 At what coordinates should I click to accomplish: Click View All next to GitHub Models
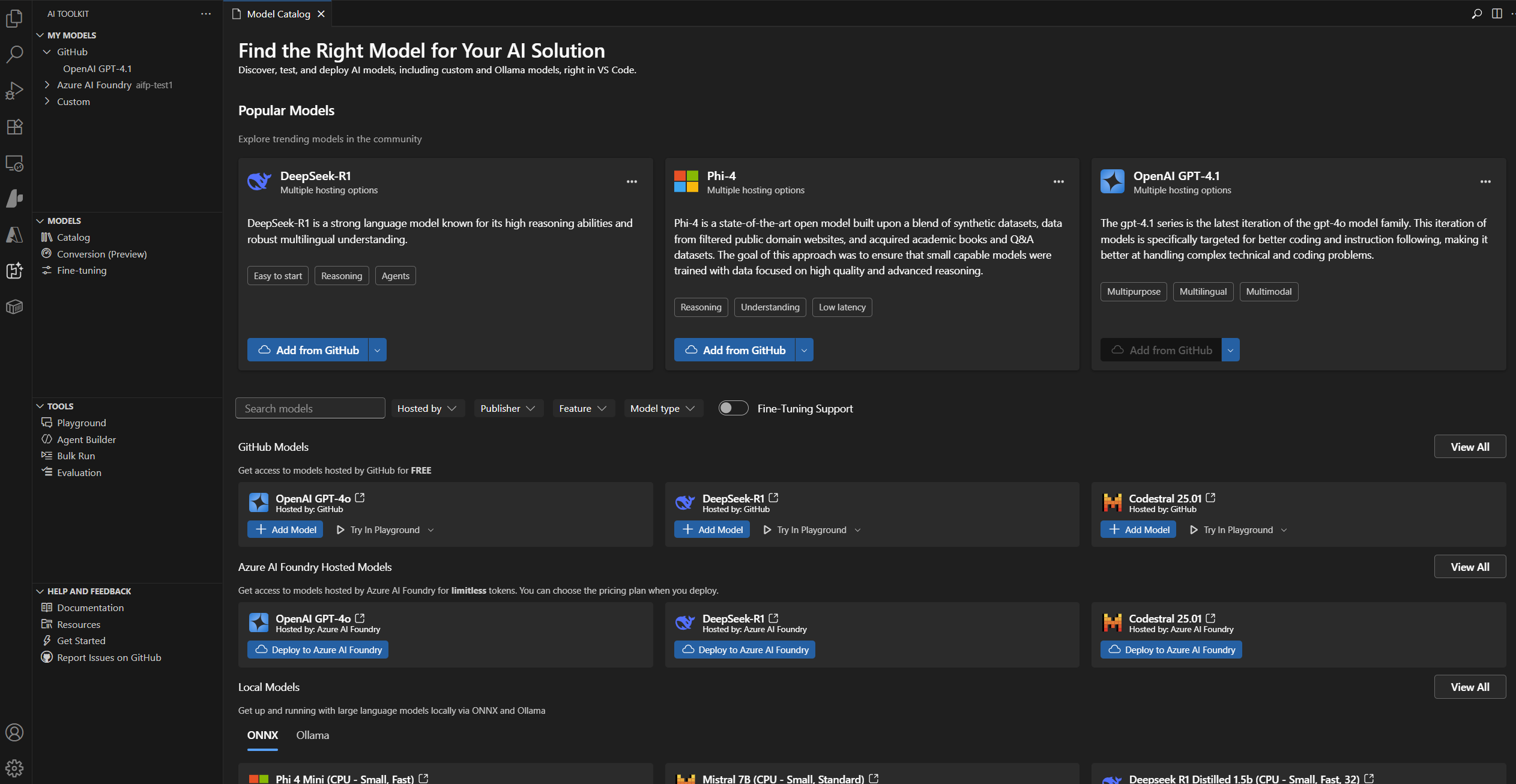[x=1470, y=446]
